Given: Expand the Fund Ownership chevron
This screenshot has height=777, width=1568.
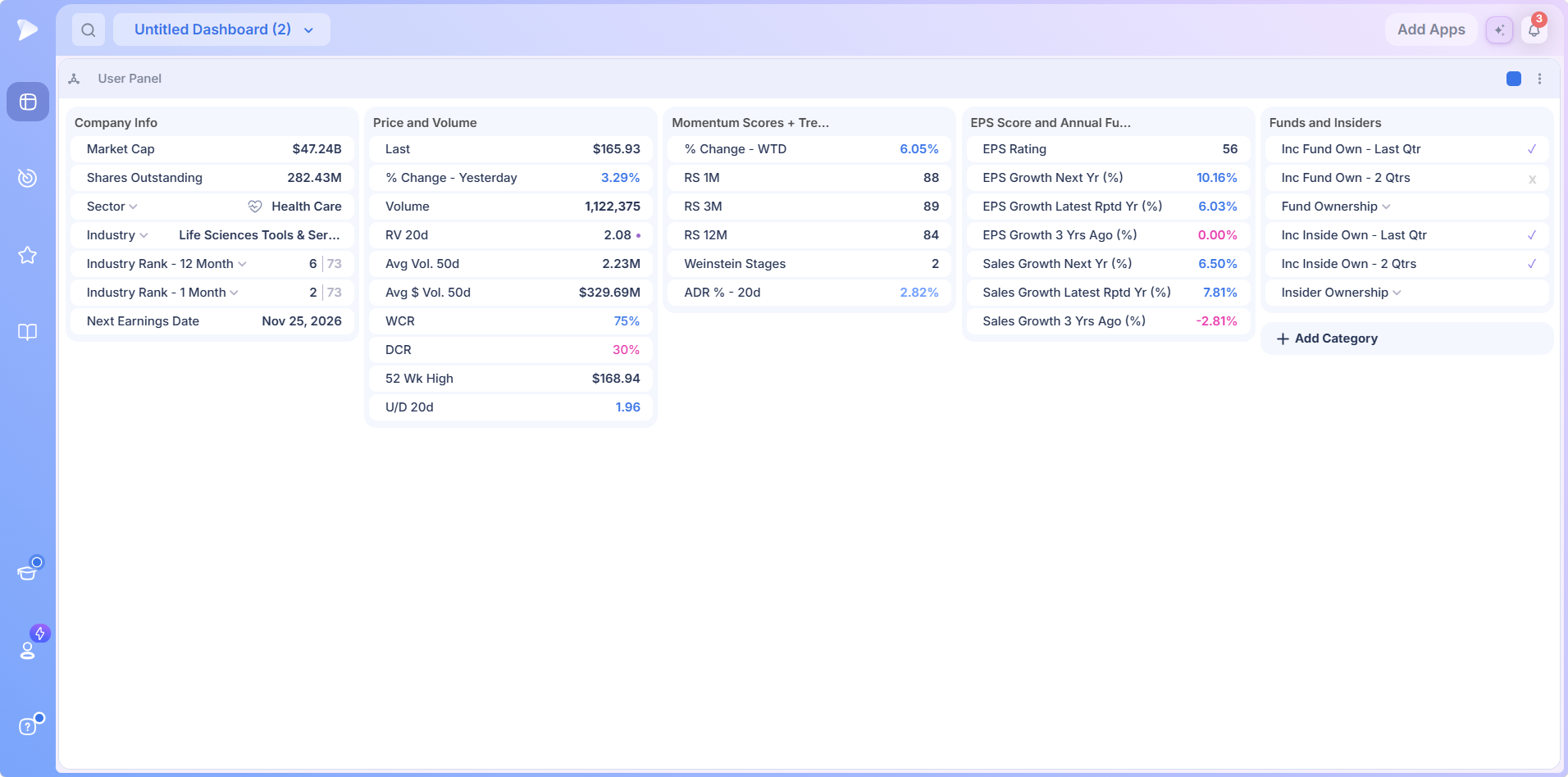Looking at the screenshot, I should 1386,207.
